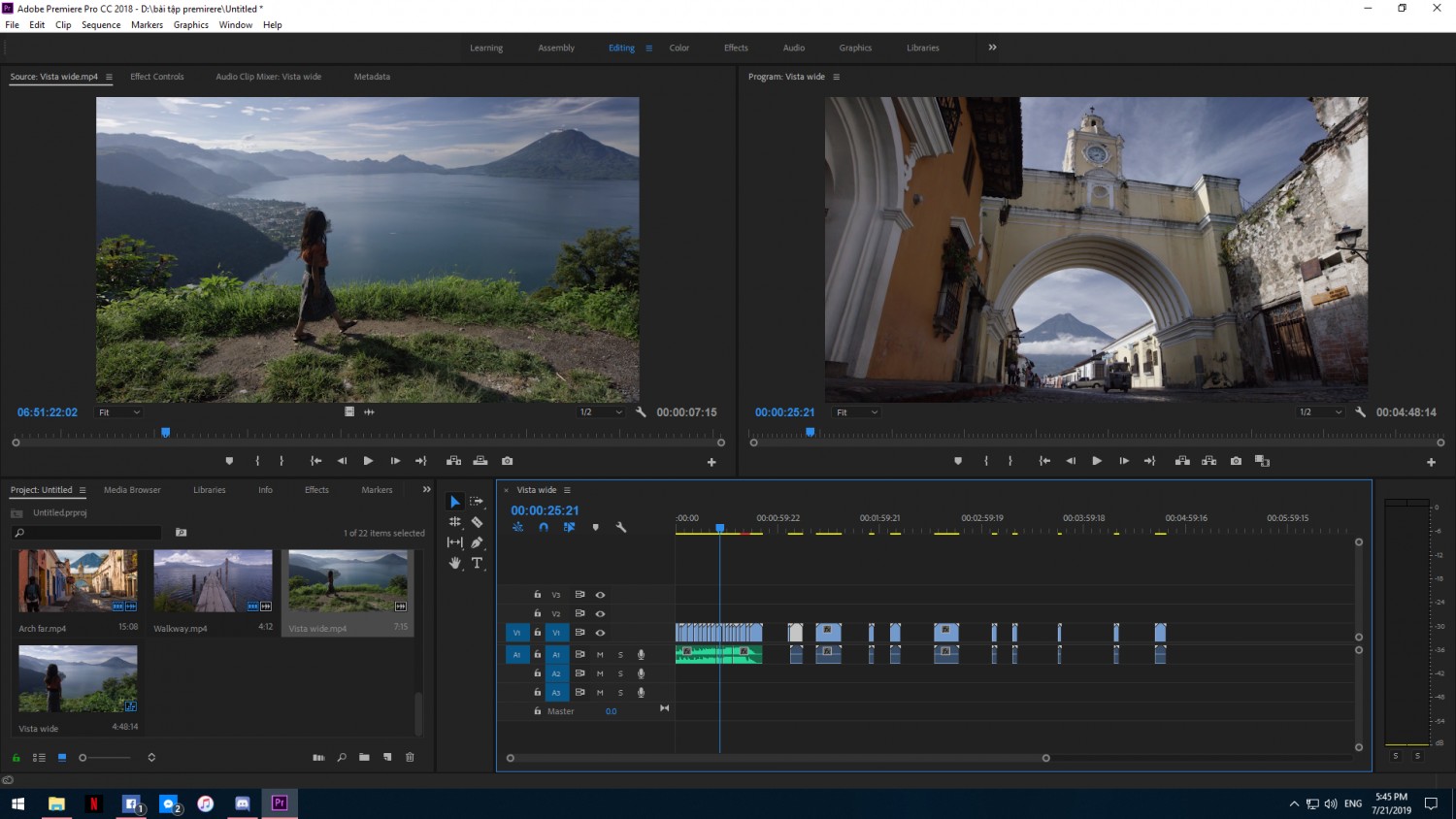Mute audio track A1
This screenshot has width=1456, height=819.
pyautogui.click(x=600, y=655)
